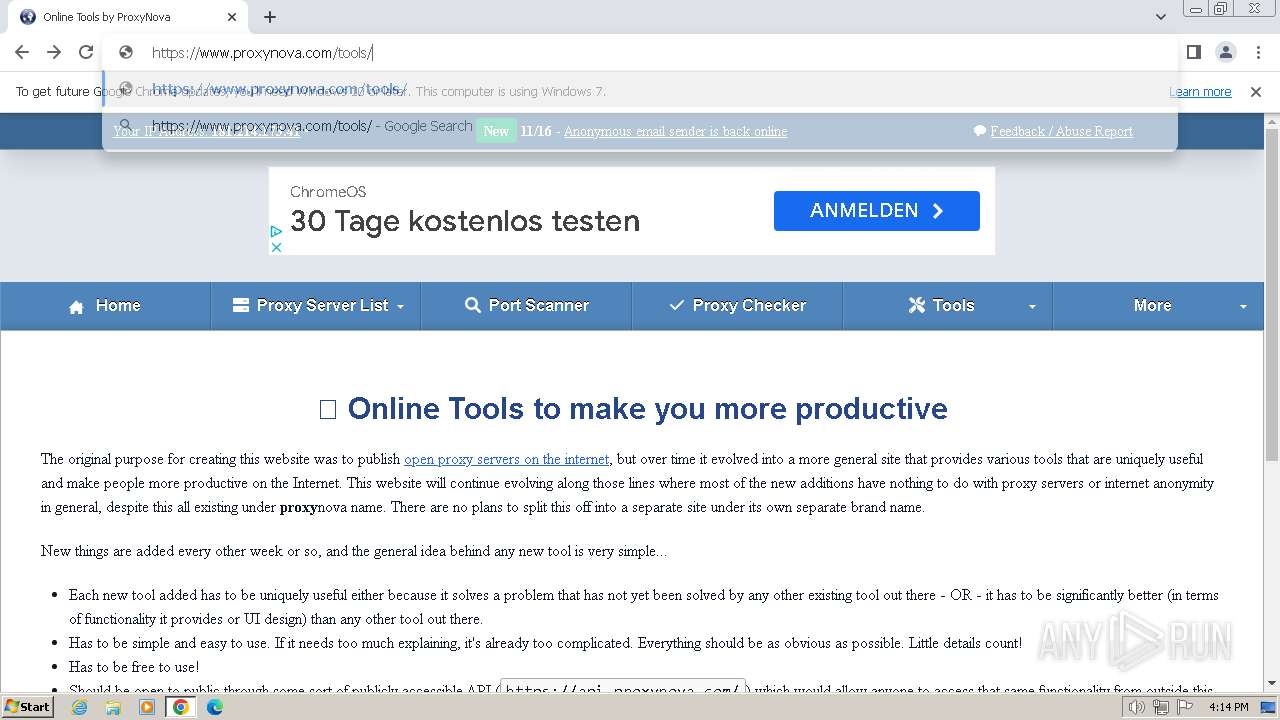Toggle the browser side panel icon
Image resolution: width=1280 pixels, height=720 pixels.
[1193, 52]
